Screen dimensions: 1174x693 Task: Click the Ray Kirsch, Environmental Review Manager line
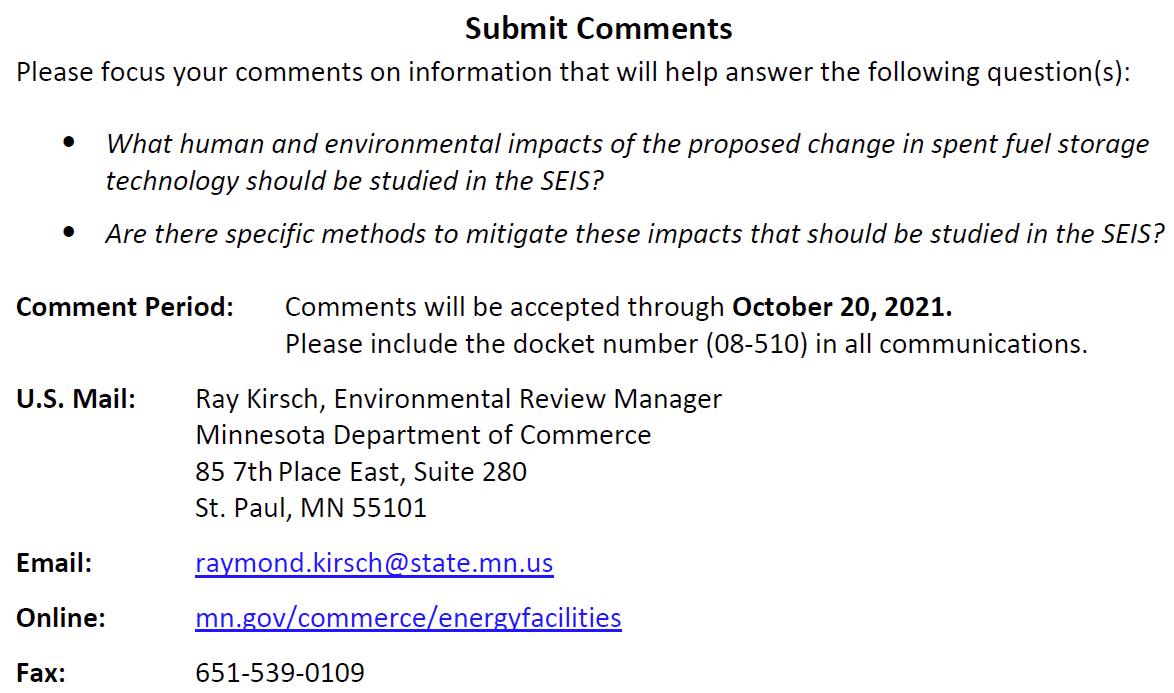pyautogui.click(x=458, y=399)
